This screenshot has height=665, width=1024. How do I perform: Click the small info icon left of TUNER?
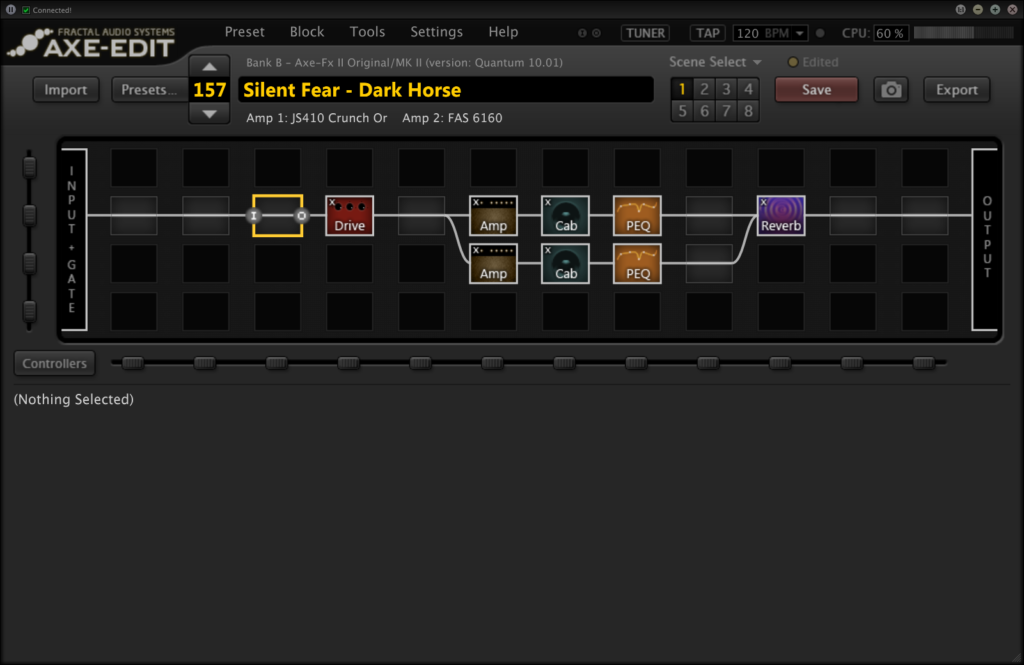pos(582,33)
